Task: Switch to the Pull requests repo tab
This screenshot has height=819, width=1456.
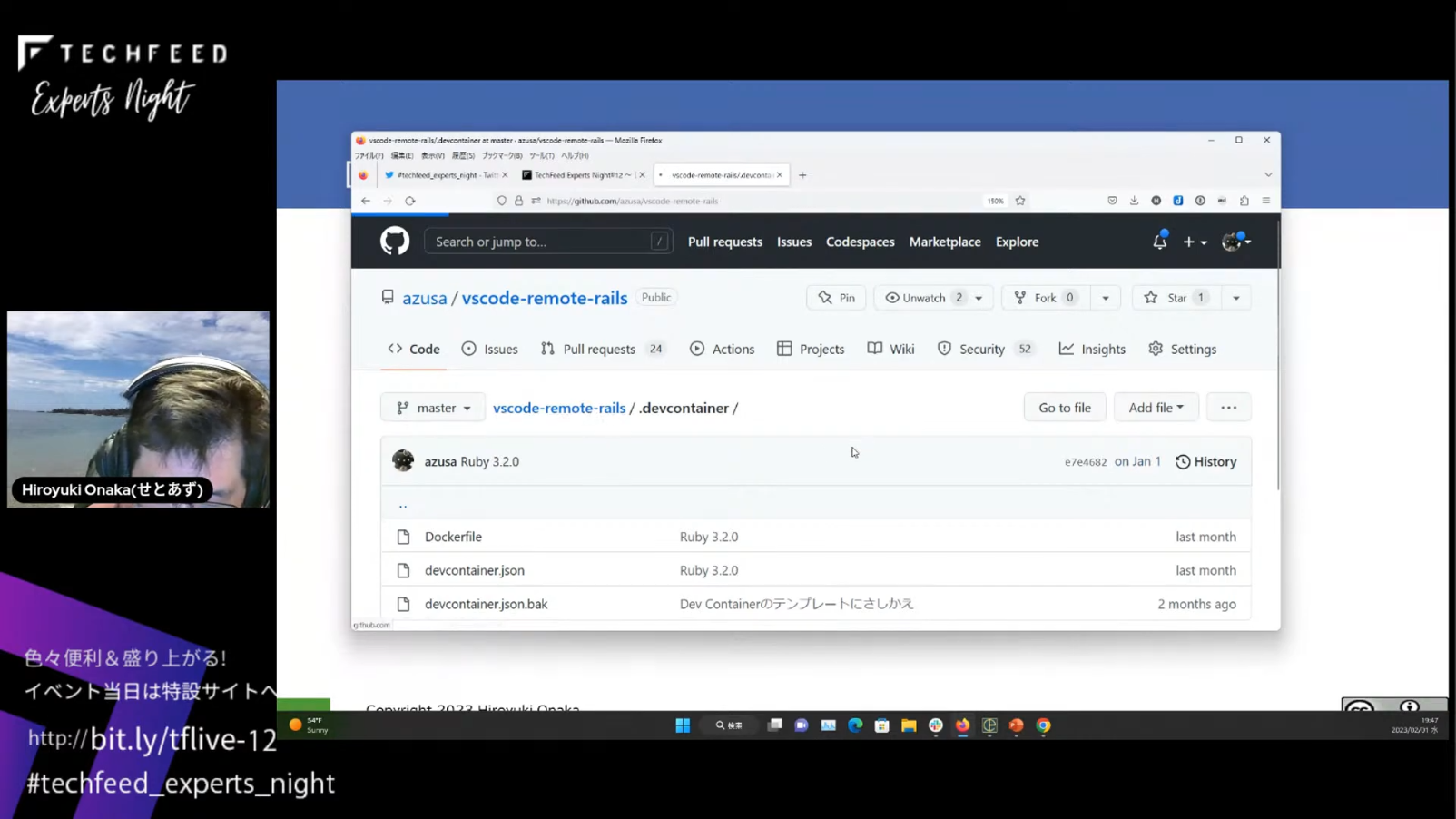Action: click(x=603, y=349)
